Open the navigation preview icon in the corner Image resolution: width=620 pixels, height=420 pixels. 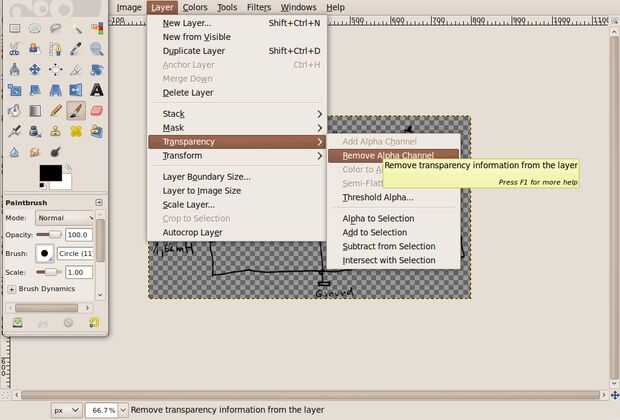click(614, 395)
